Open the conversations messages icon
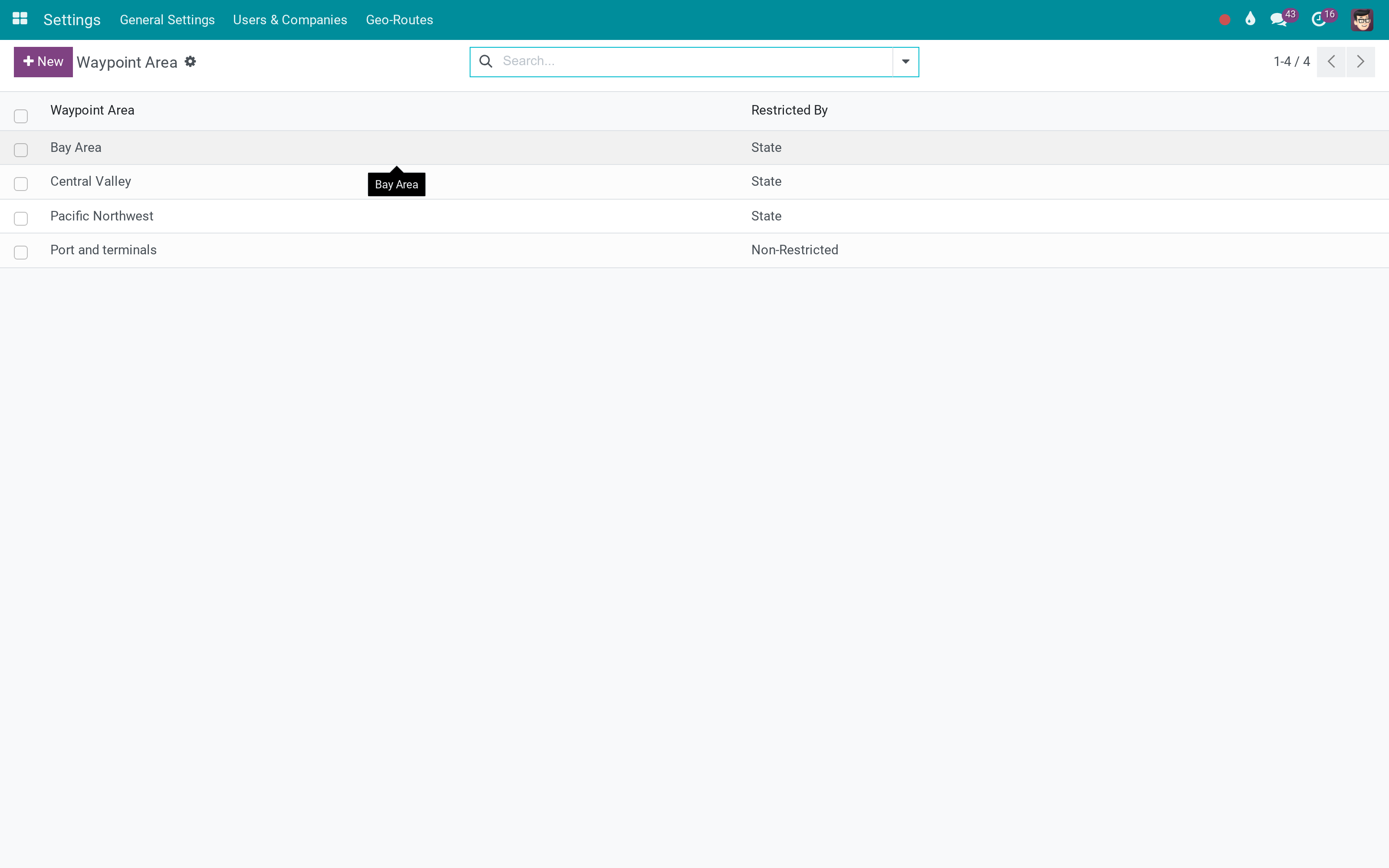1389x868 pixels. coord(1278,20)
